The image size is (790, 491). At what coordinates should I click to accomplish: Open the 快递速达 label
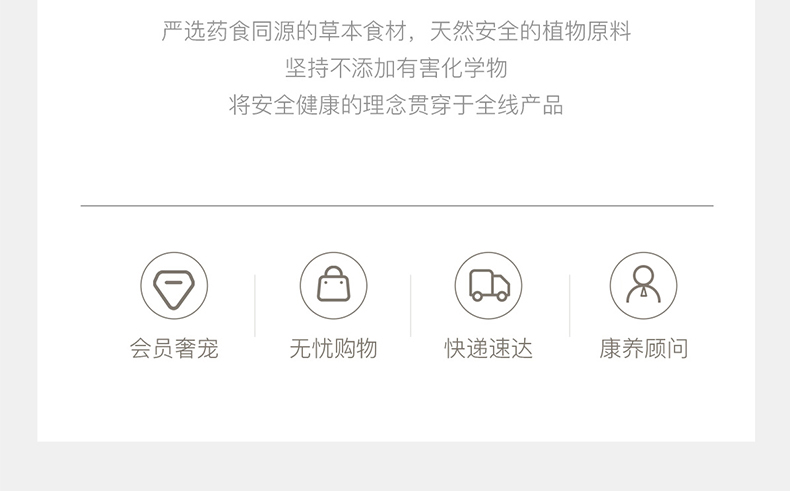coord(488,348)
